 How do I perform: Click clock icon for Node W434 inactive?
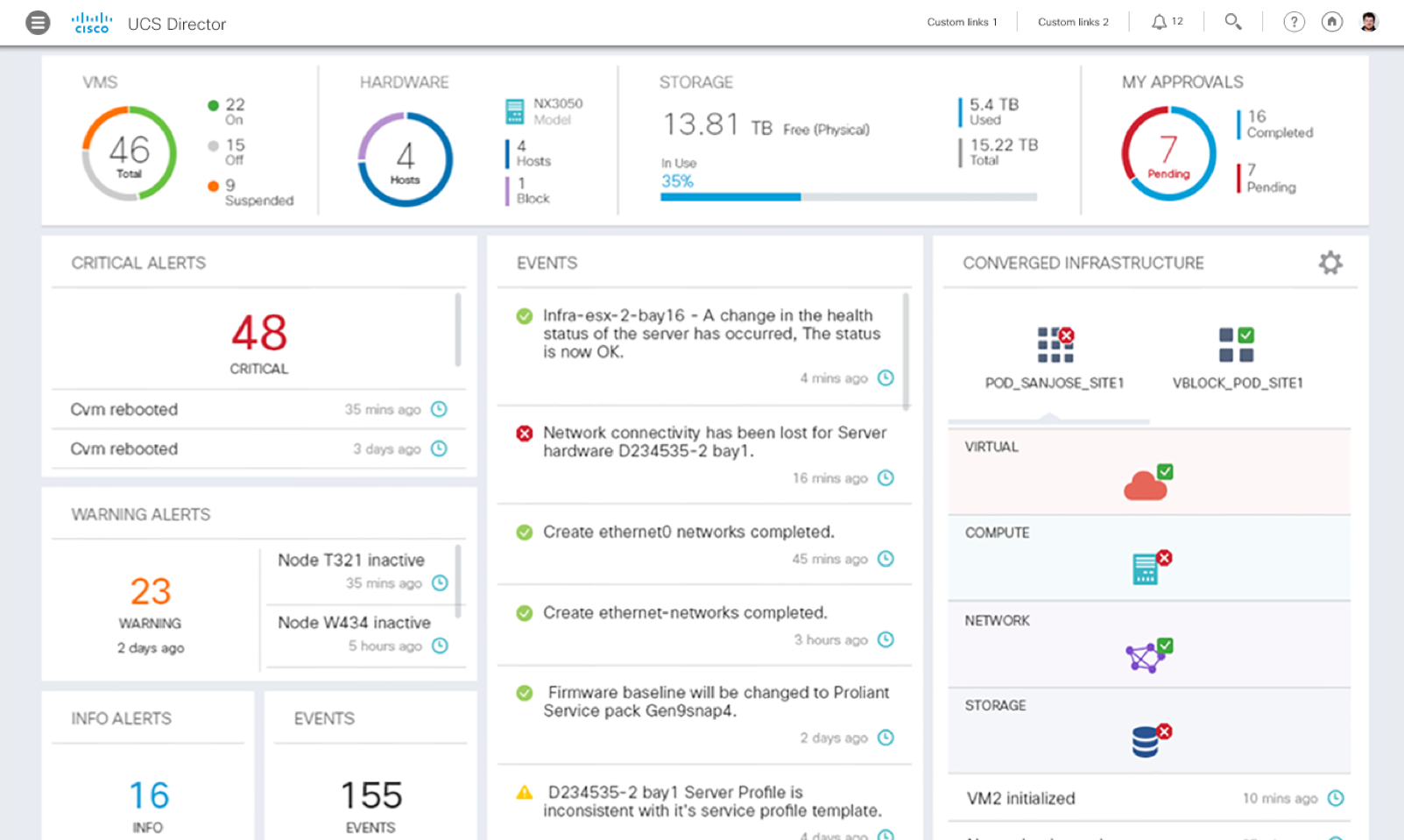(440, 646)
